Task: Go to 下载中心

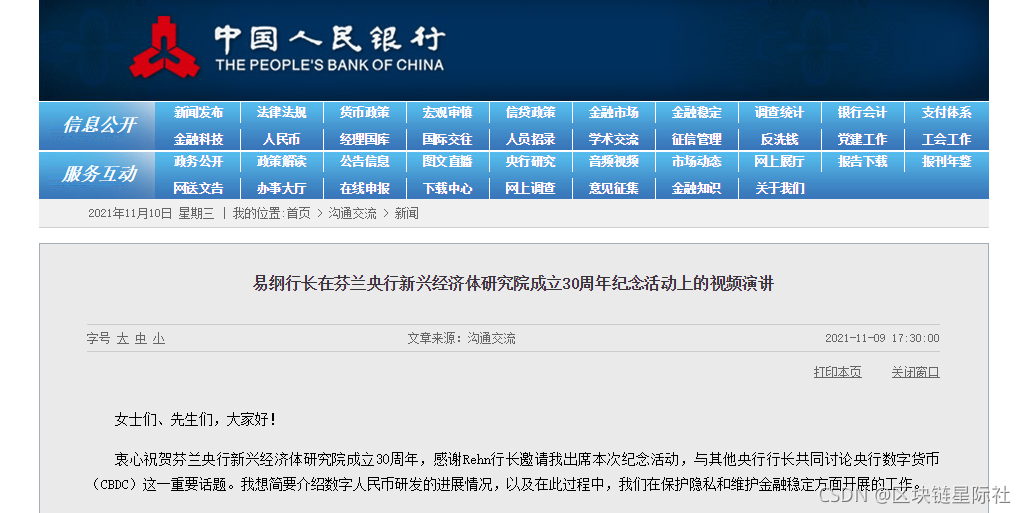Action: coord(448,188)
